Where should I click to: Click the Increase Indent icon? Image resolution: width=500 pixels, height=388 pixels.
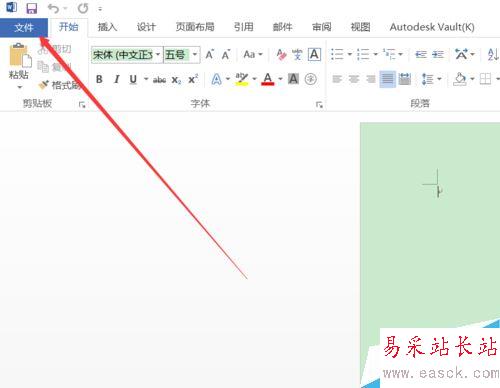click(x=438, y=54)
